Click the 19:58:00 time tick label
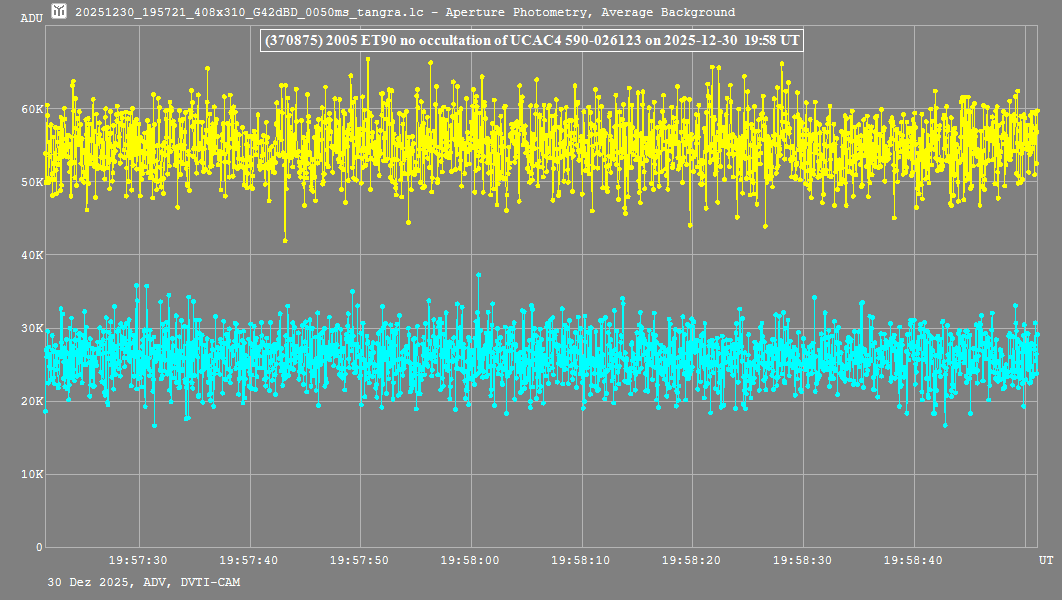The width and height of the screenshot is (1062, 600). tap(472, 561)
